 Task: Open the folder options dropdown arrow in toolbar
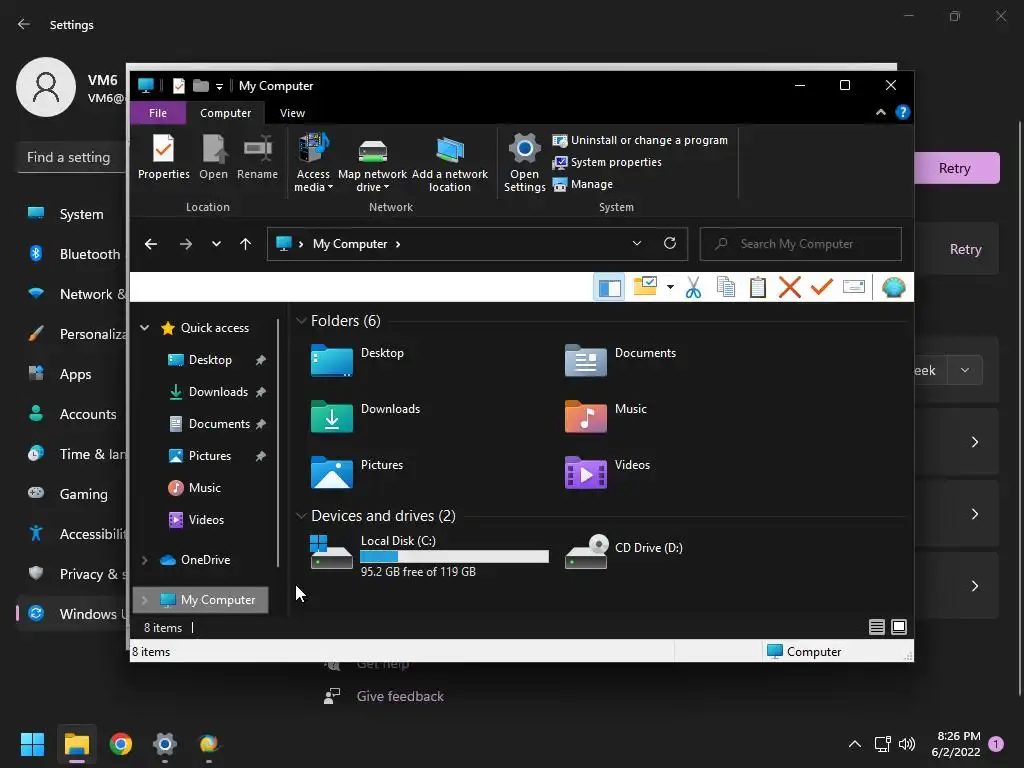pos(670,287)
